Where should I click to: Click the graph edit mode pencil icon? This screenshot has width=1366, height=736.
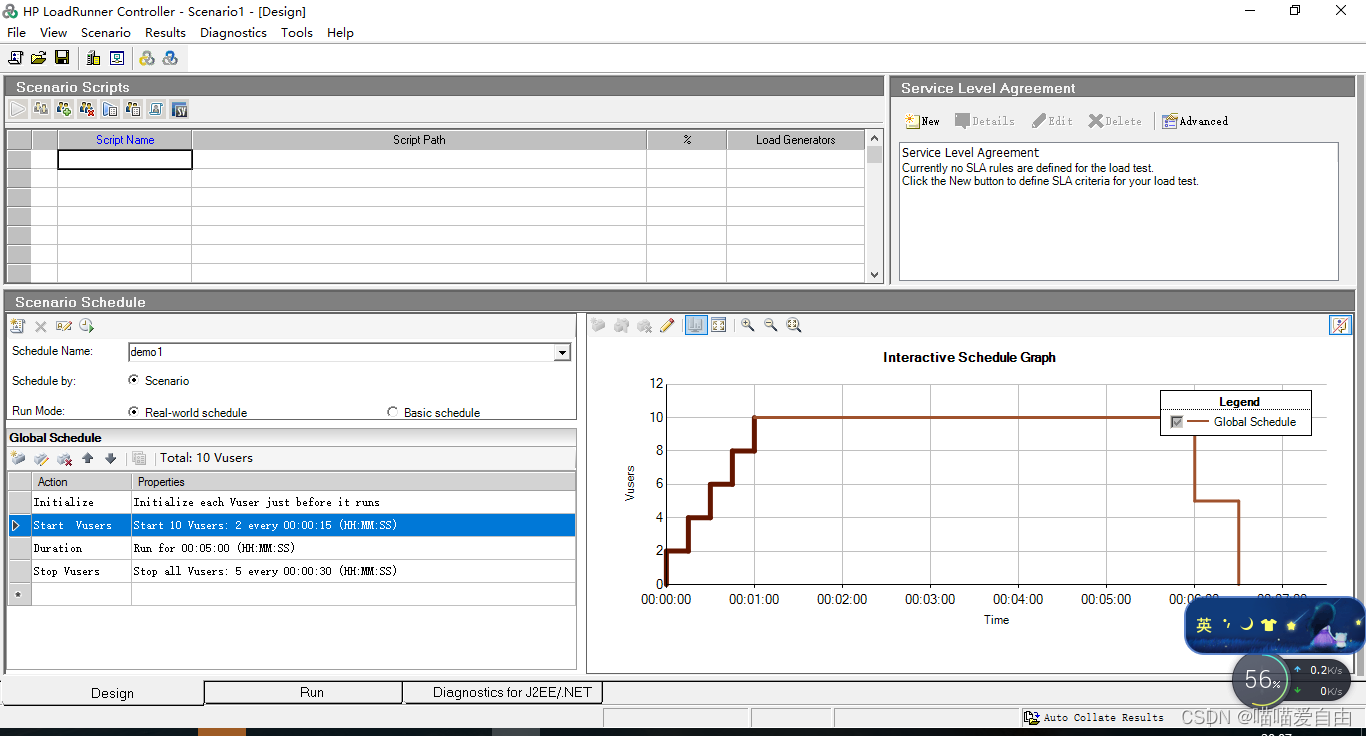pos(667,325)
